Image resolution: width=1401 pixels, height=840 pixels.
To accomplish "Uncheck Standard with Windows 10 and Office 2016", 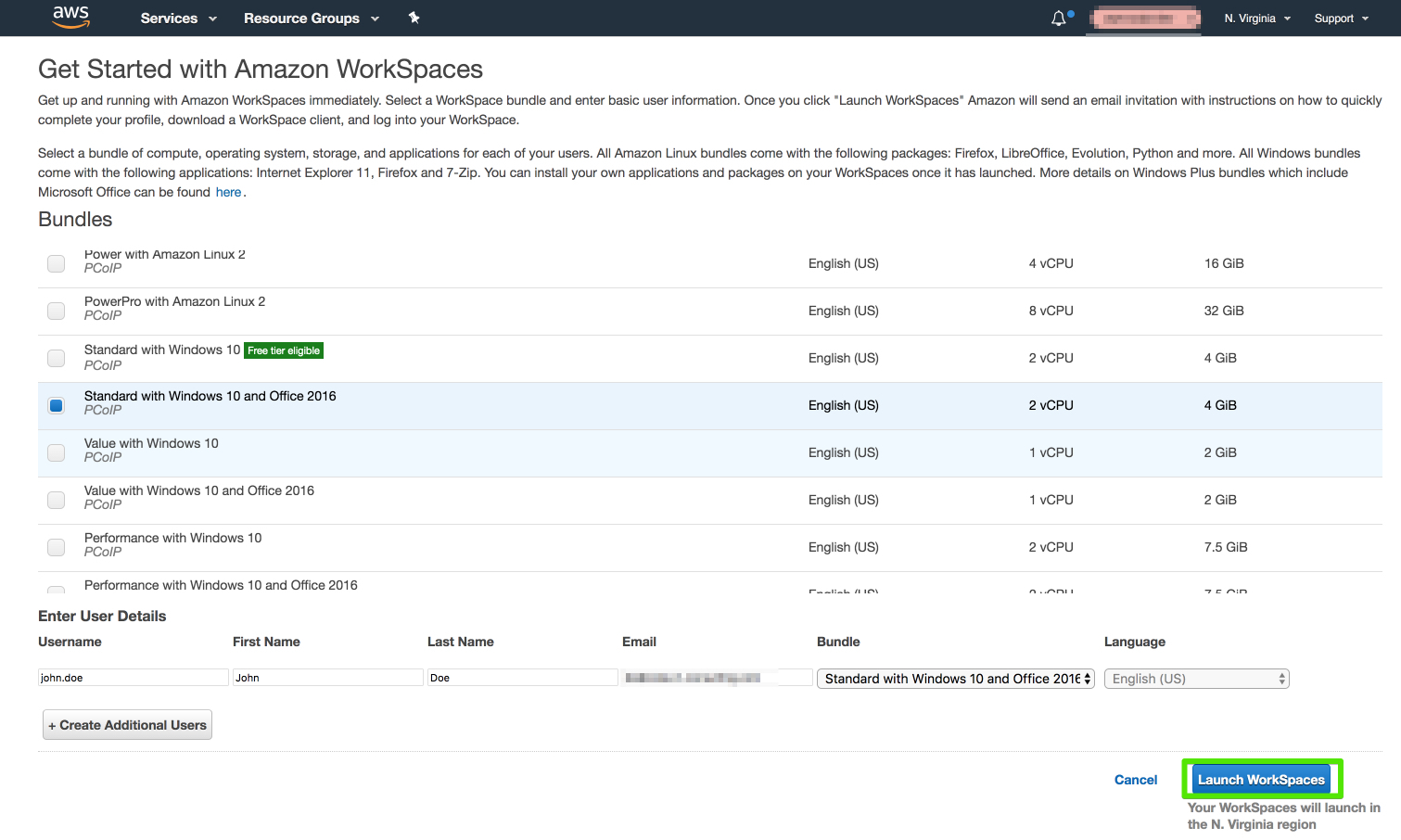I will click(56, 405).
